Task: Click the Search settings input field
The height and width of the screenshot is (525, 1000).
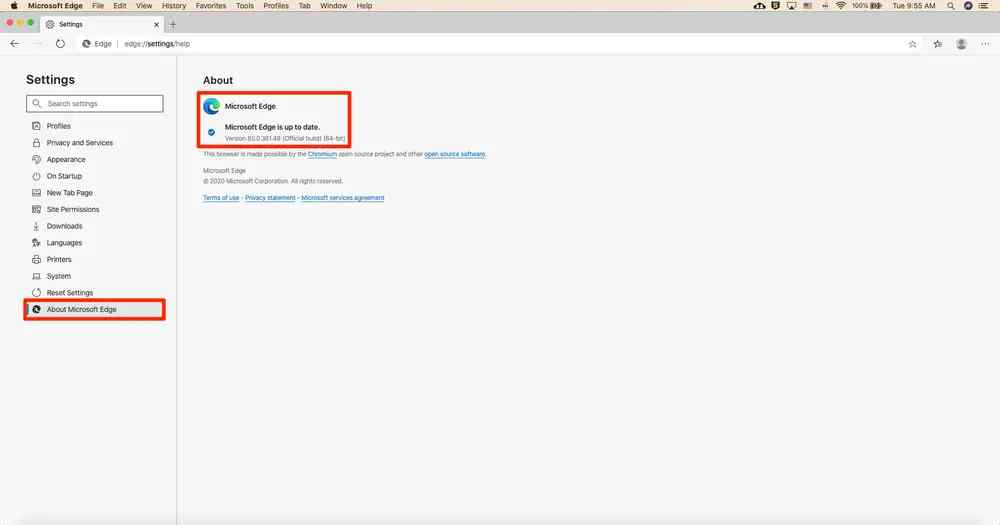Action: pyautogui.click(x=95, y=104)
